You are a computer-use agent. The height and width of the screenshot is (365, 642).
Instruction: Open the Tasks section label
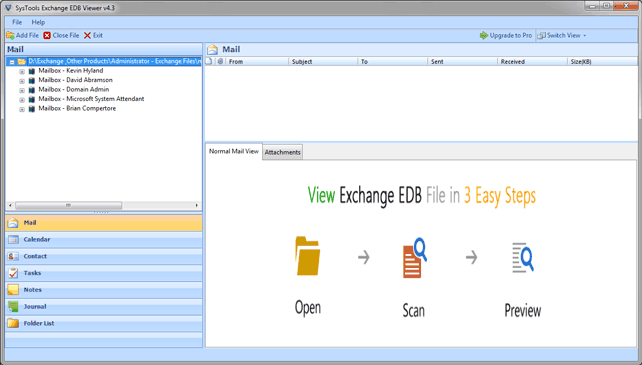(x=32, y=273)
